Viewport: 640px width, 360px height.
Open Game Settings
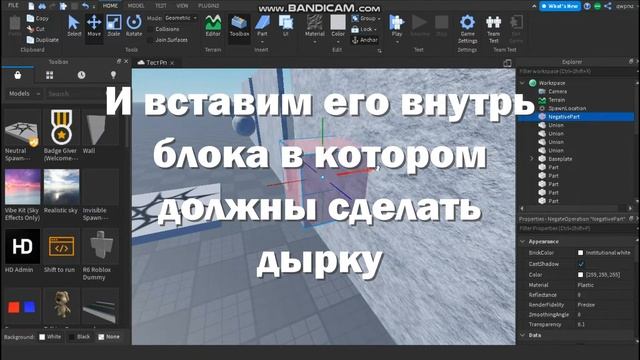click(467, 29)
